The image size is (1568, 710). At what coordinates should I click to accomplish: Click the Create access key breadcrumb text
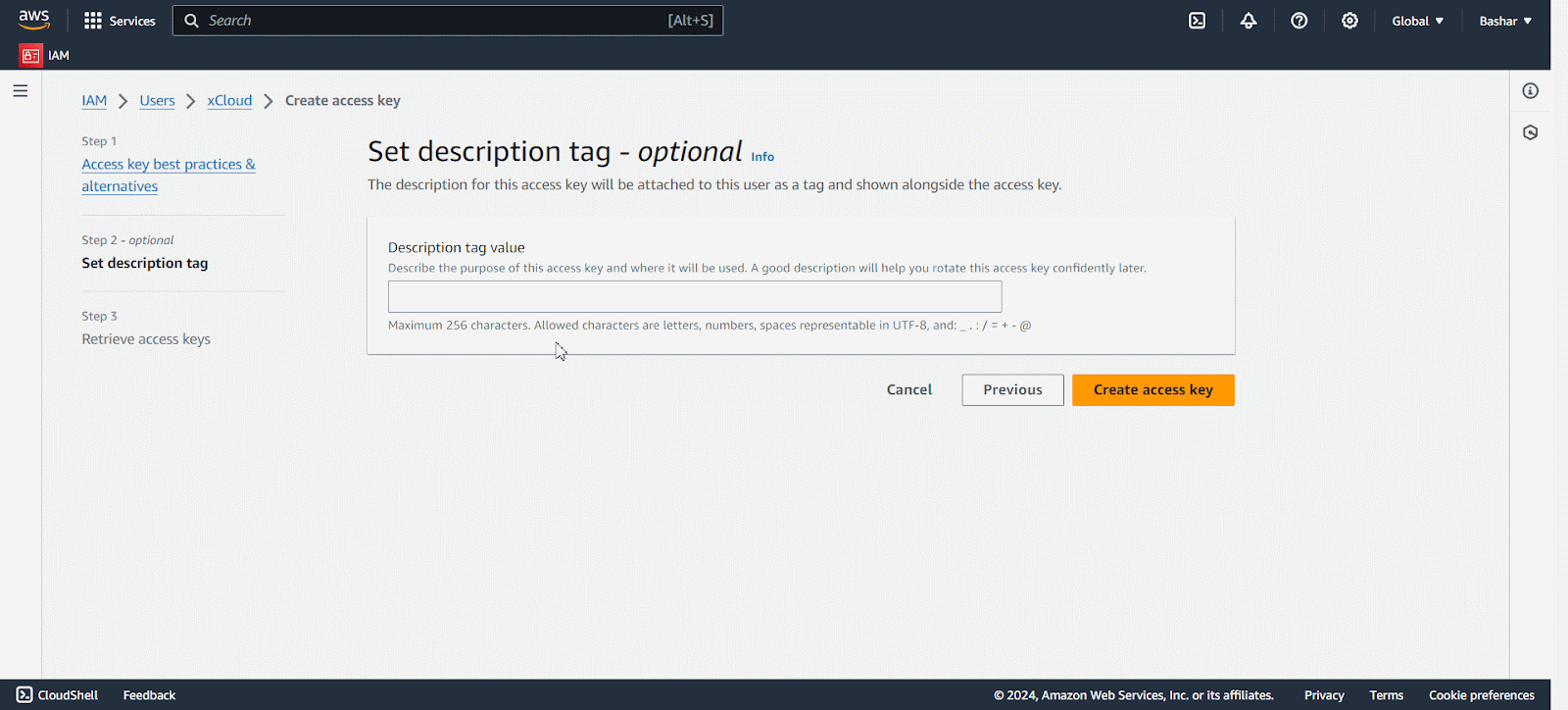click(x=343, y=101)
